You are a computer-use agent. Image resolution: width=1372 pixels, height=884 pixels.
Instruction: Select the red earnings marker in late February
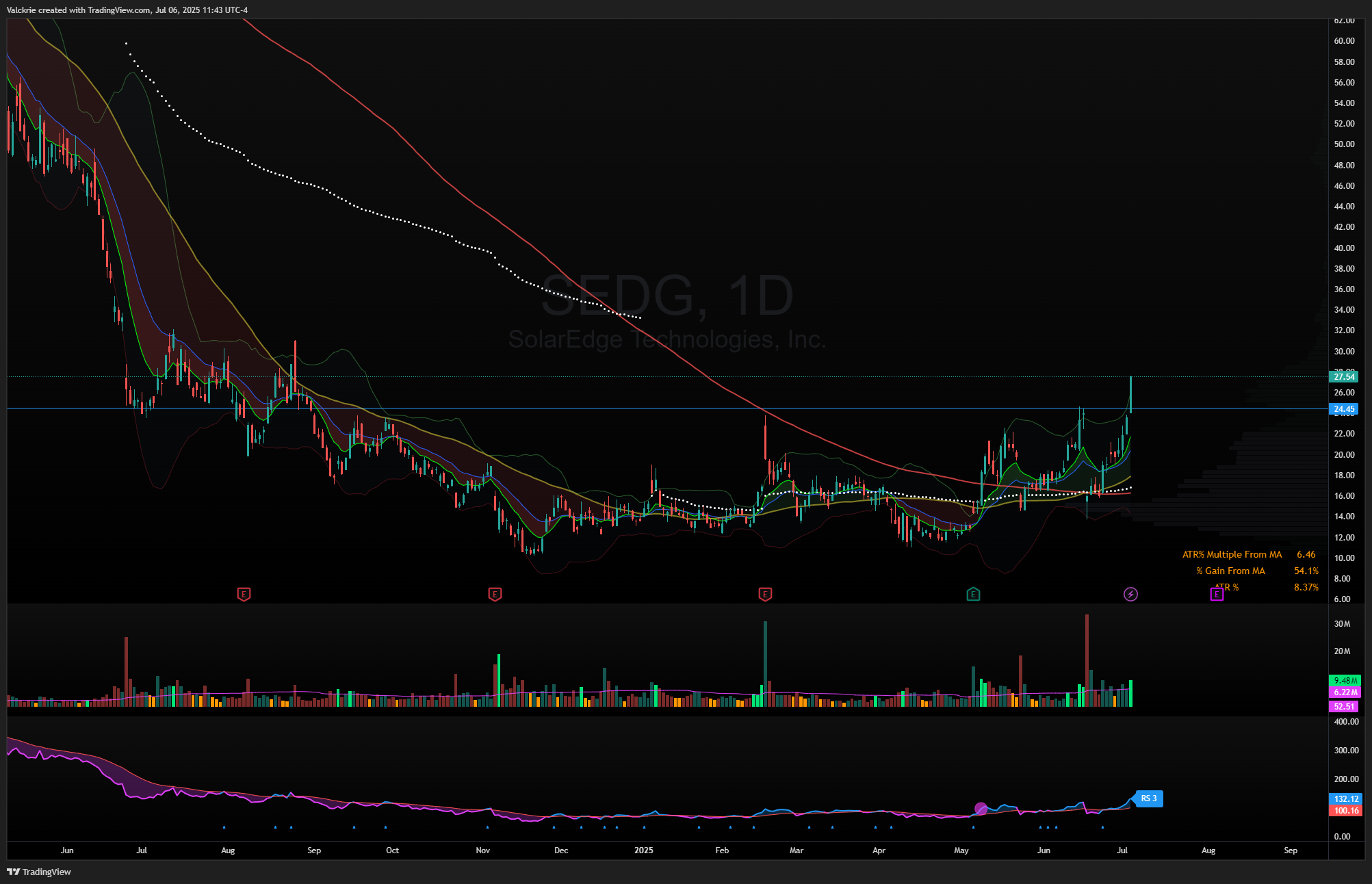pos(765,594)
